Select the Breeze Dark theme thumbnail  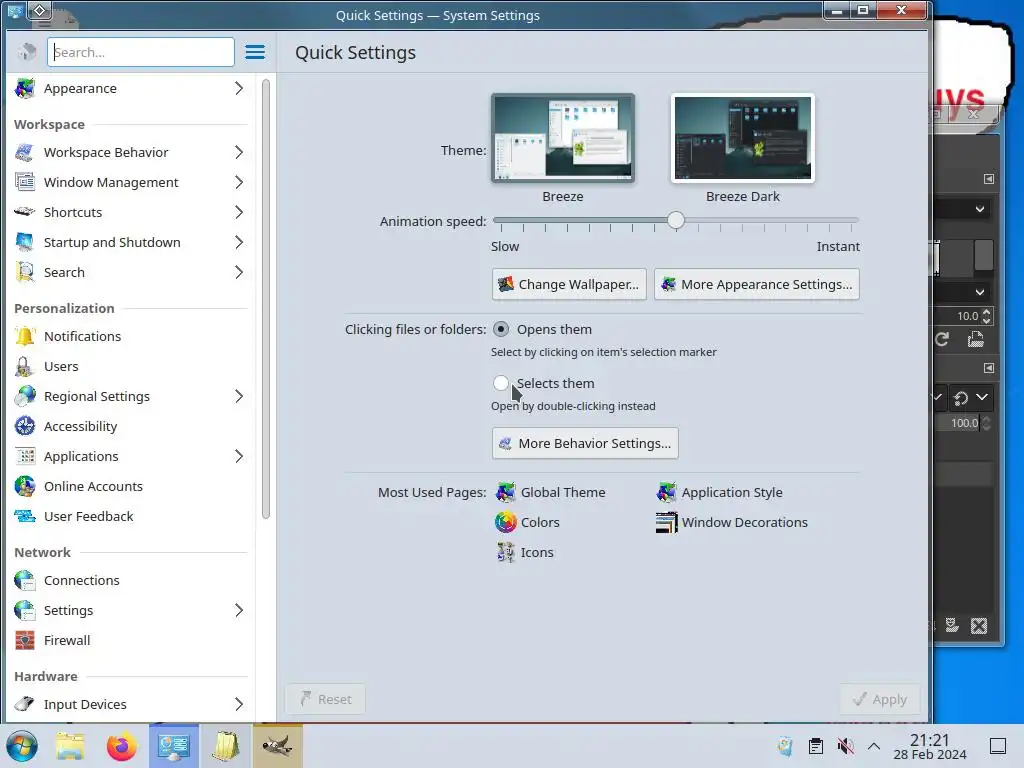pyautogui.click(x=743, y=138)
